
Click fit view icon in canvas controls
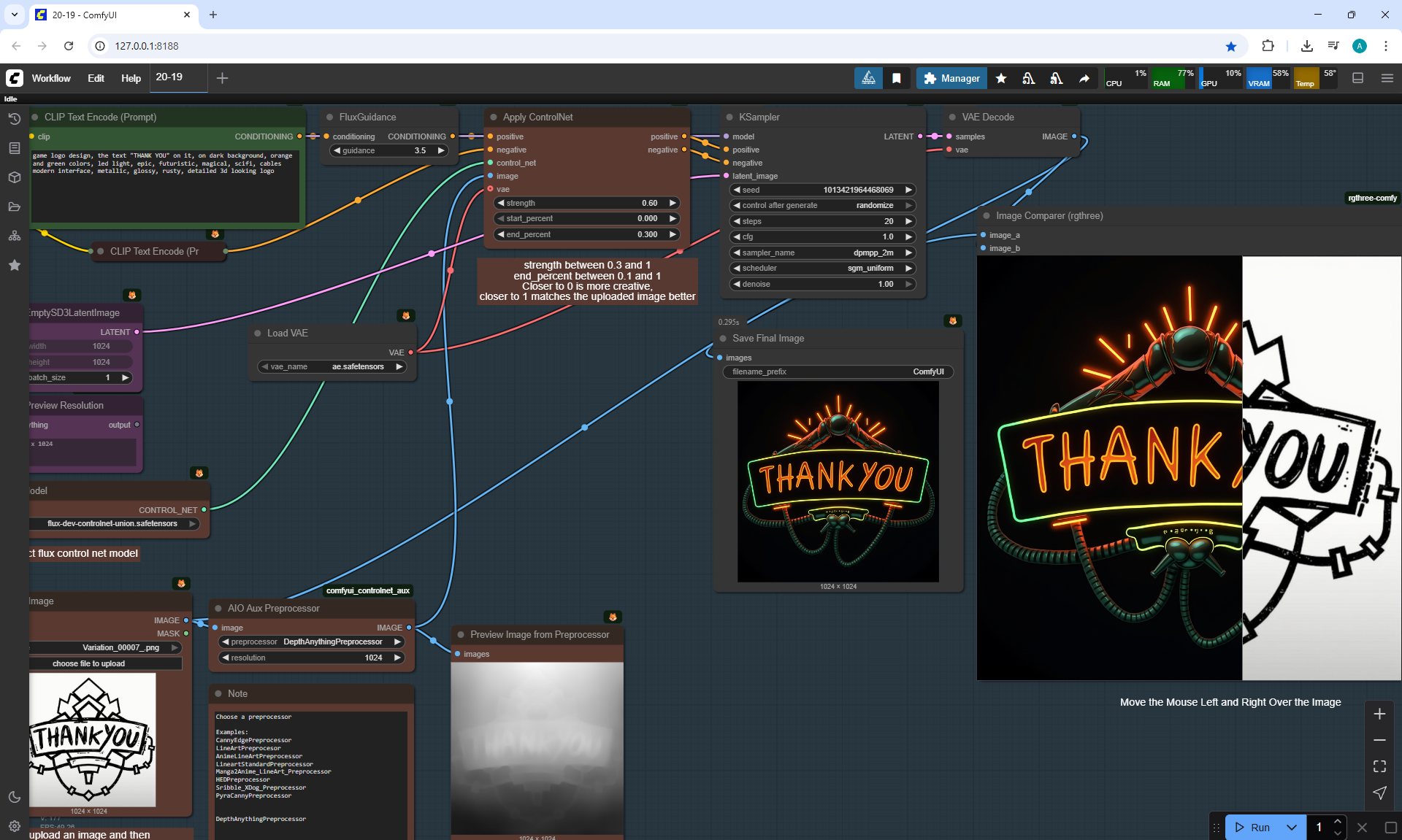[x=1379, y=766]
